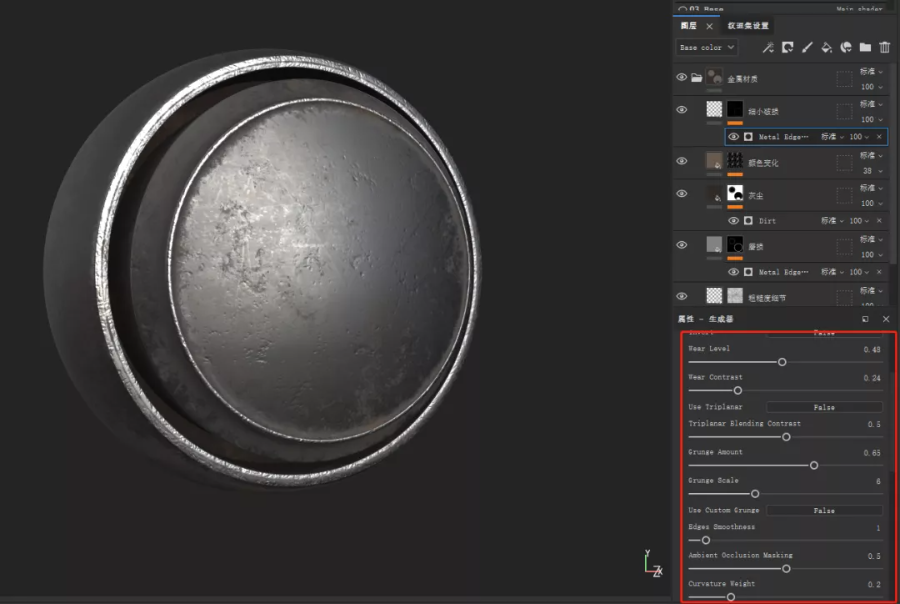Click the Grunge Scale slider handle
This screenshot has height=604, width=900.
pos(755,494)
